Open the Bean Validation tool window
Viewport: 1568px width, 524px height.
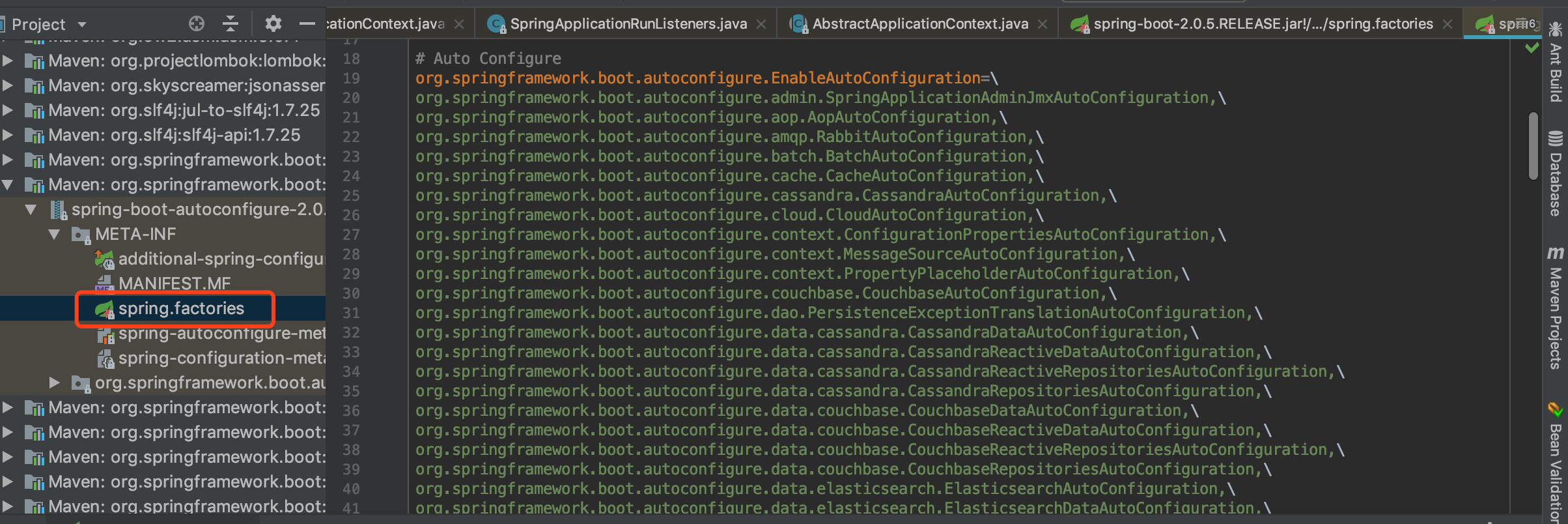1556,463
